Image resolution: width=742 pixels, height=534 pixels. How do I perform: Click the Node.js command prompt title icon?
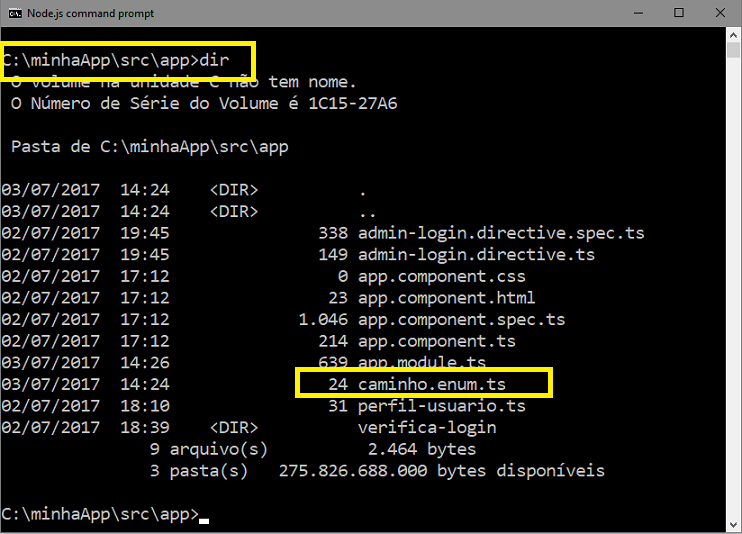click(15, 13)
